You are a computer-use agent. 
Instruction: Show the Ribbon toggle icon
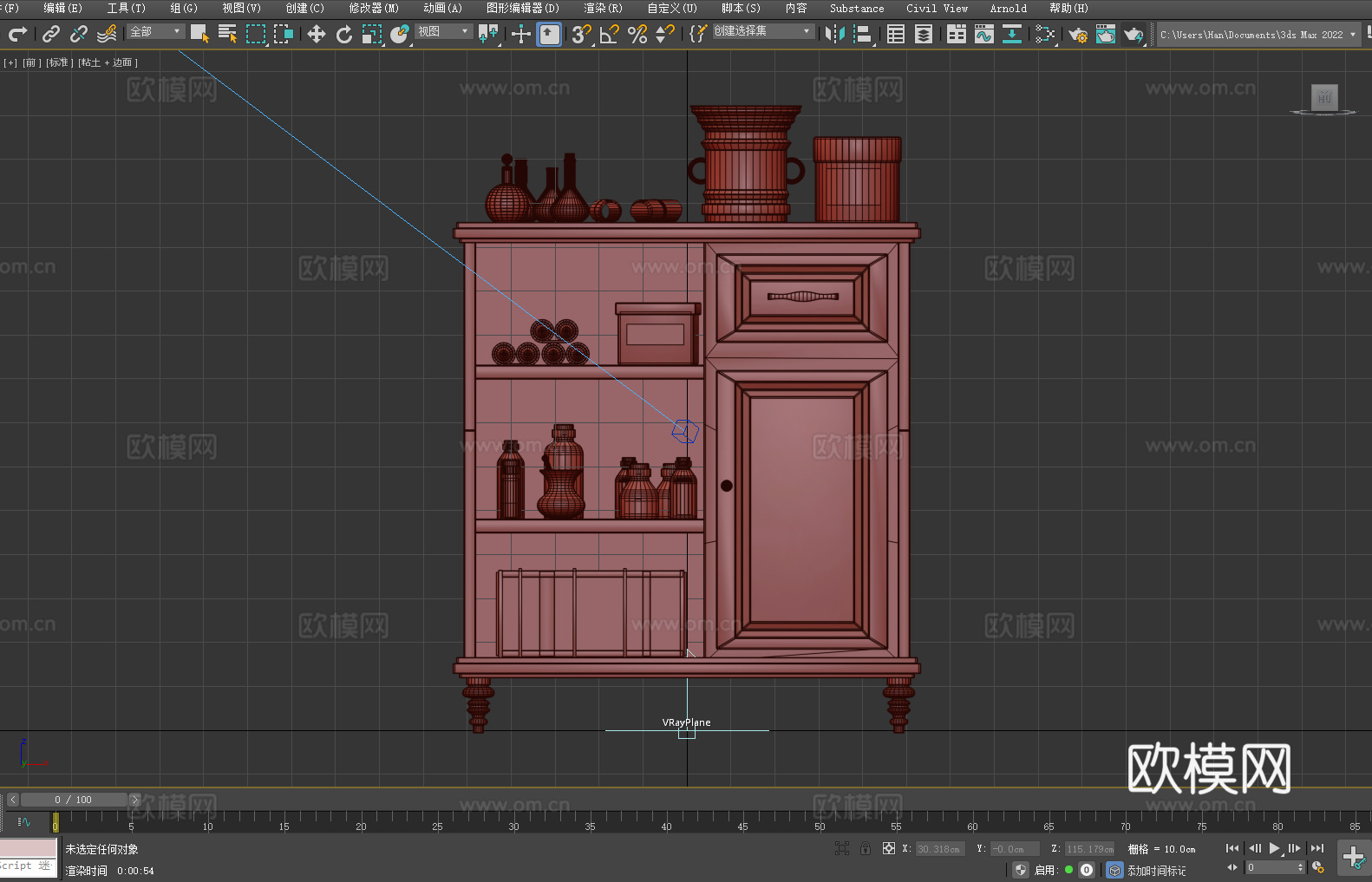[957, 34]
